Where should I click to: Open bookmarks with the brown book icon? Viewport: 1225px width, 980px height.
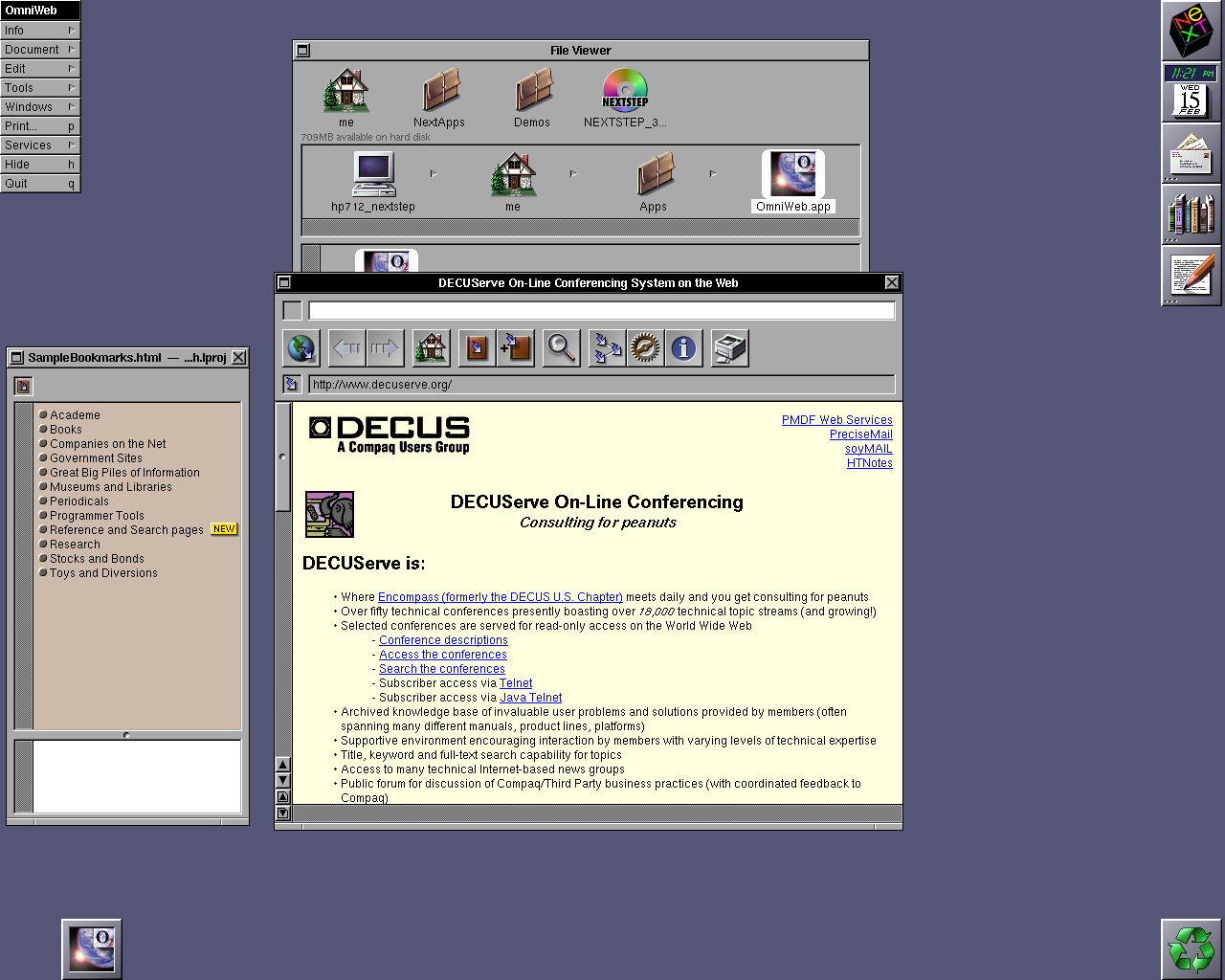(477, 348)
